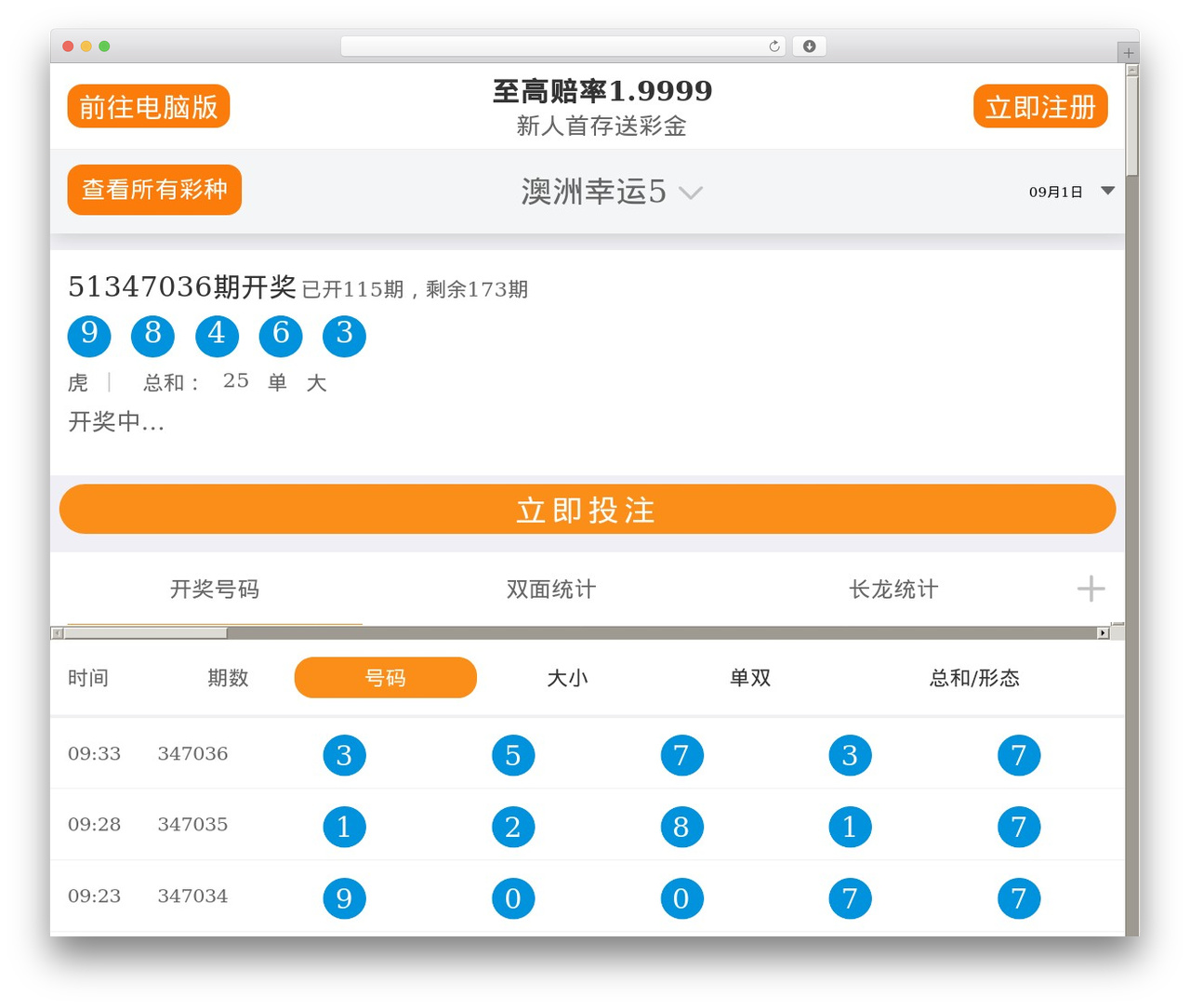Click the 时间 column header

pyautogui.click(x=88, y=678)
